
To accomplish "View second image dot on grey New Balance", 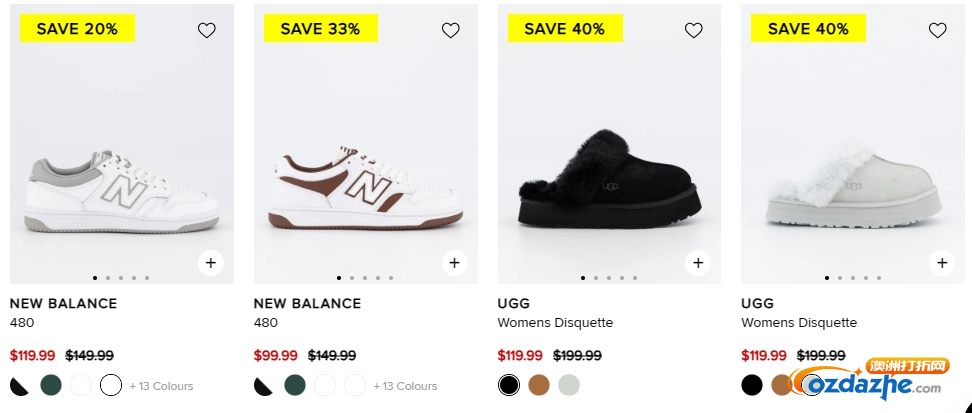I will [x=108, y=278].
